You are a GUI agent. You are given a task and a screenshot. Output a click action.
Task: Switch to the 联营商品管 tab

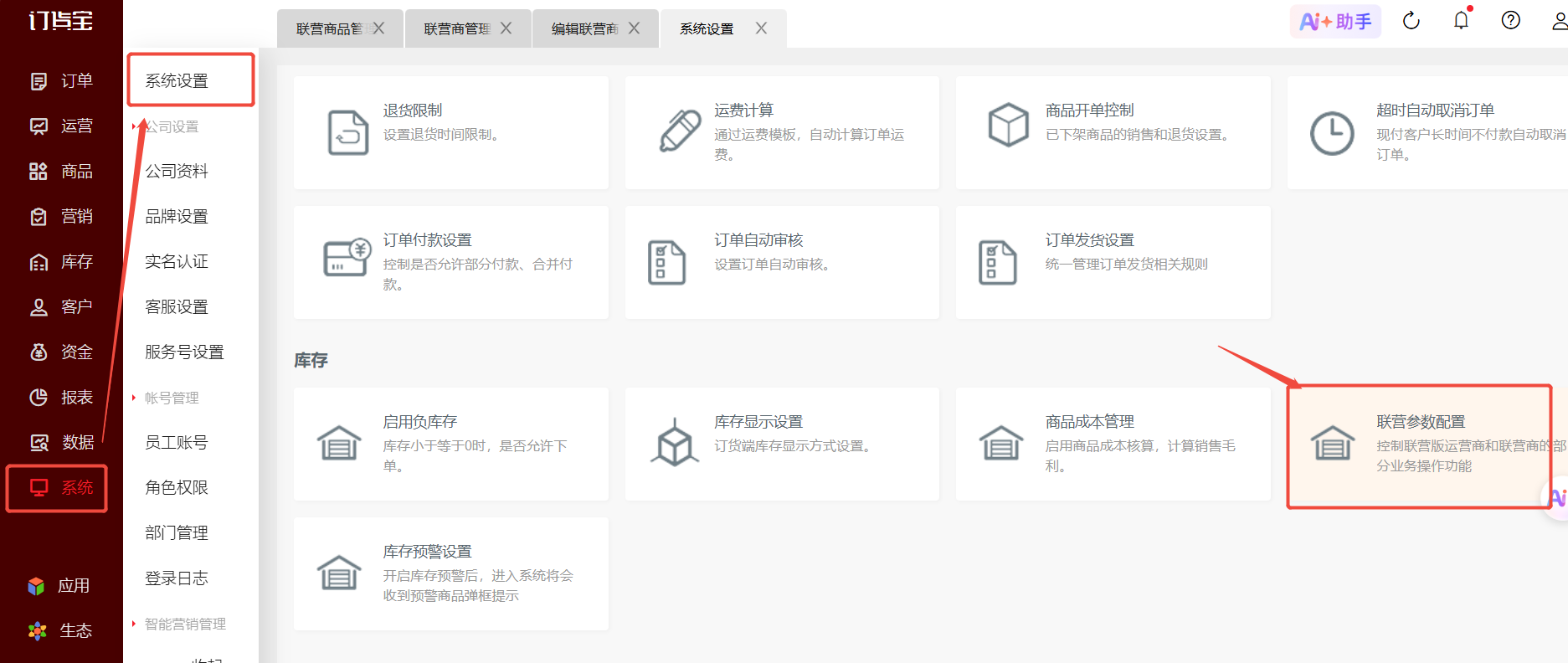click(x=329, y=28)
